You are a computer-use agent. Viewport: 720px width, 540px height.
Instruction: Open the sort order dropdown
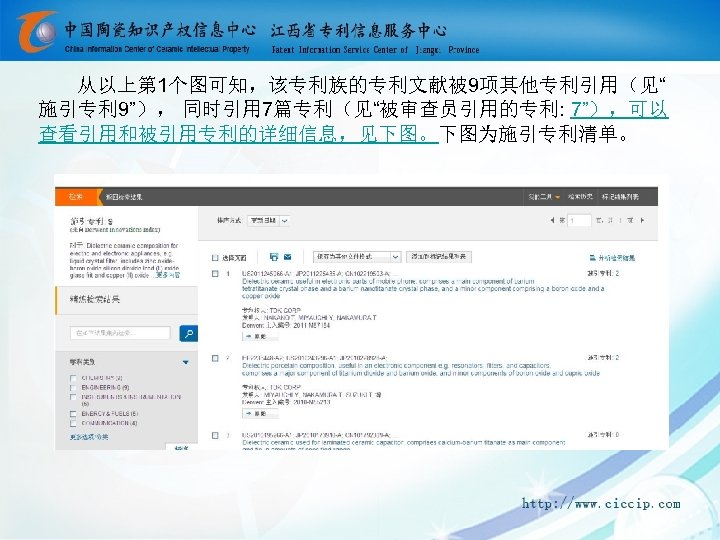tap(269, 221)
